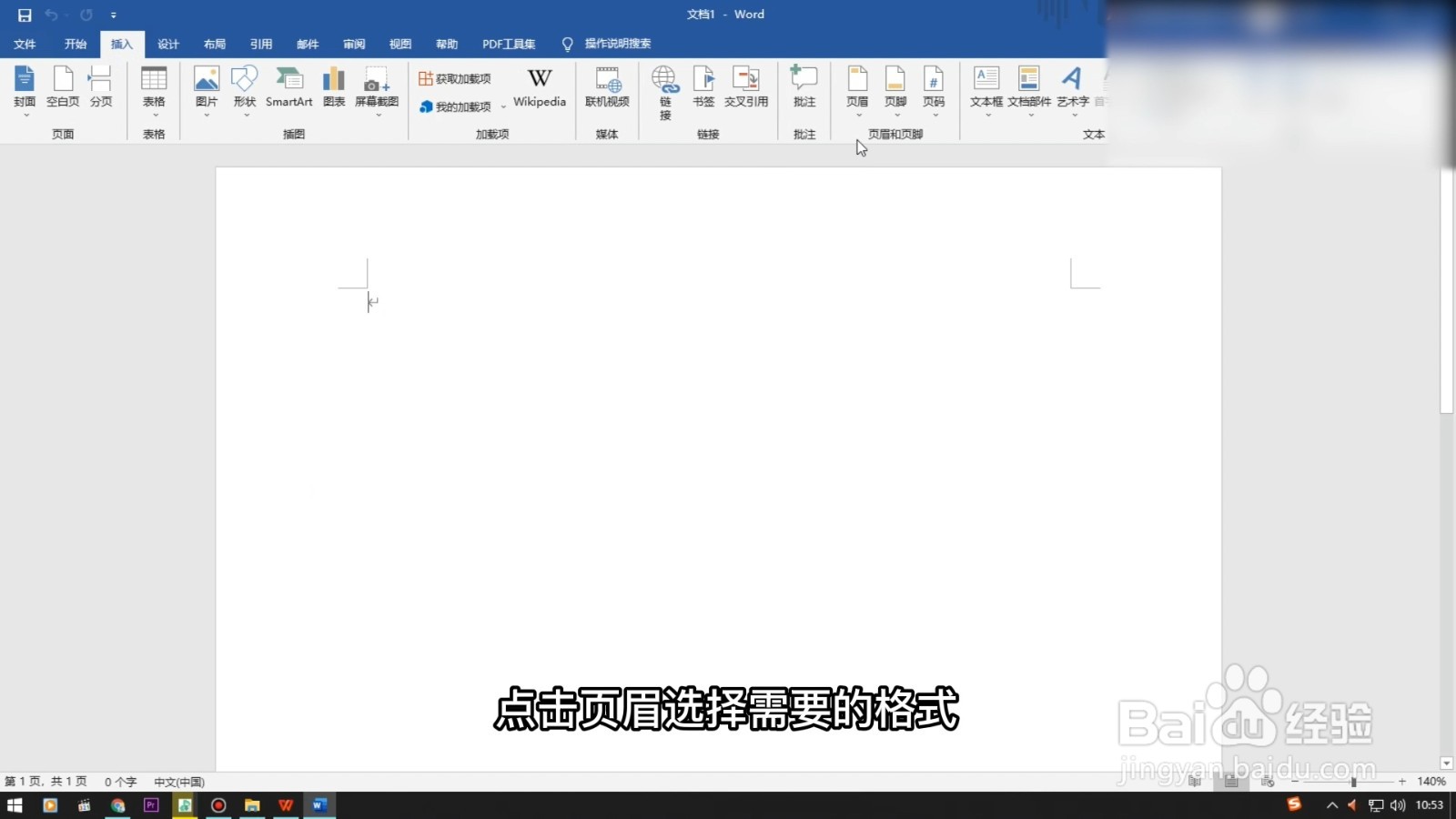Open the Customize Quick Access Toolbar dropdown
1456x819 pixels.
(113, 15)
